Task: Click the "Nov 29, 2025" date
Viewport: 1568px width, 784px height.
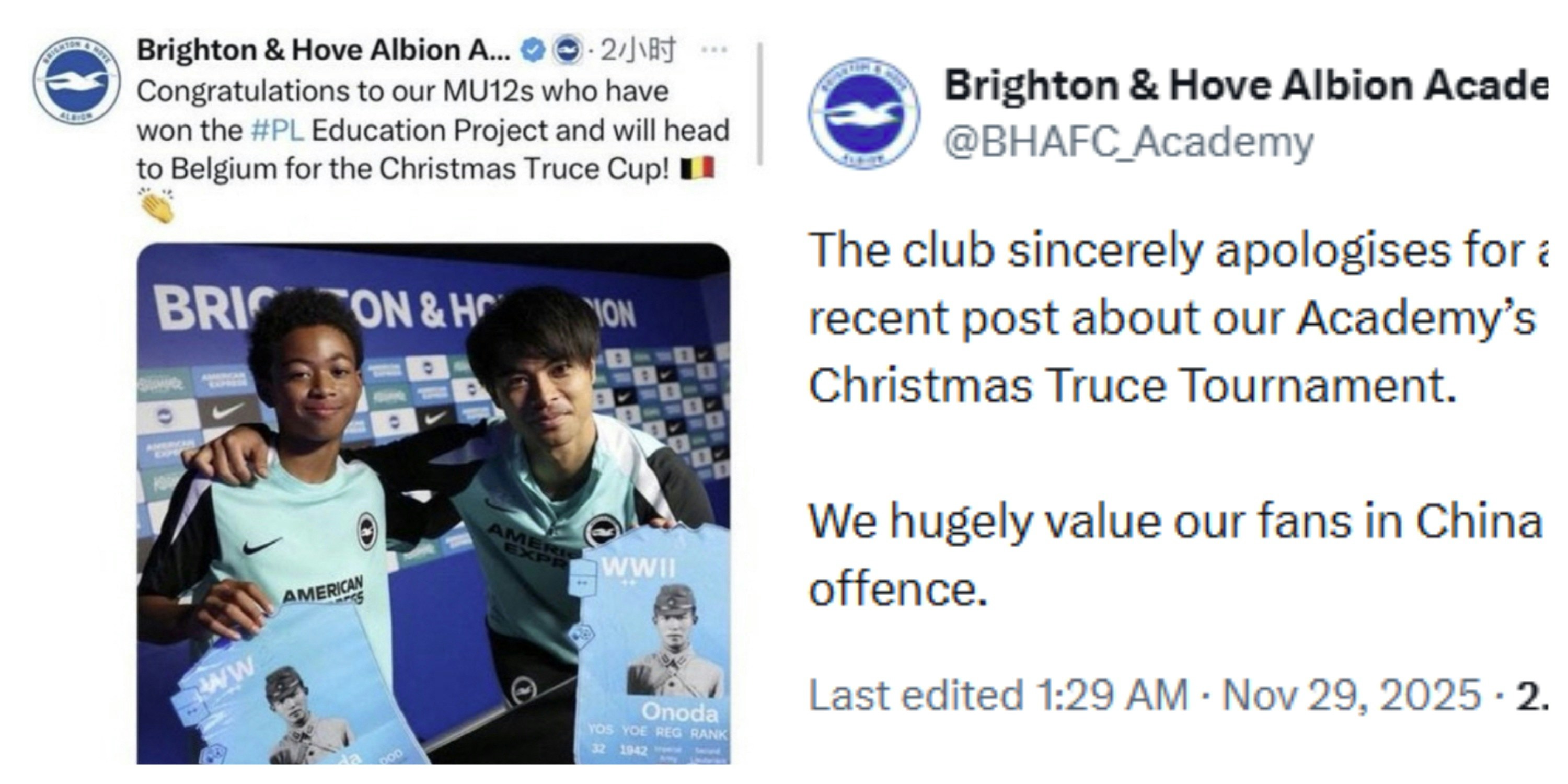Action: tap(1351, 695)
